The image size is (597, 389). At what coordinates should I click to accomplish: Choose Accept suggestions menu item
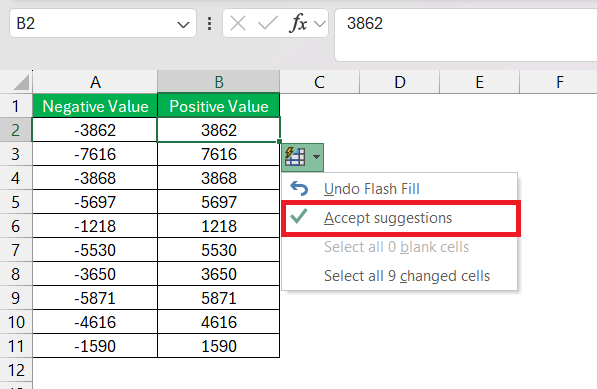(401, 218)
